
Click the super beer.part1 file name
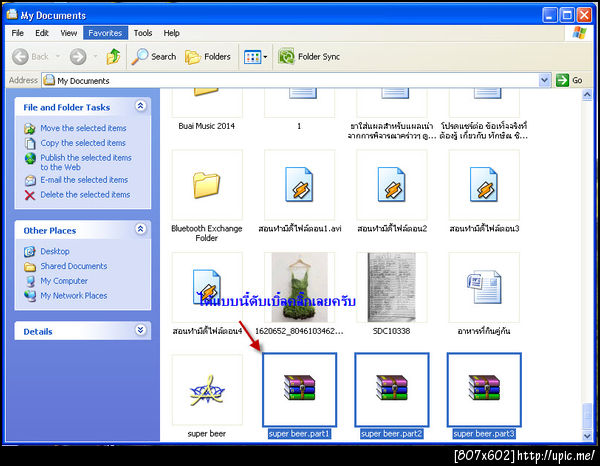point(299,434)
